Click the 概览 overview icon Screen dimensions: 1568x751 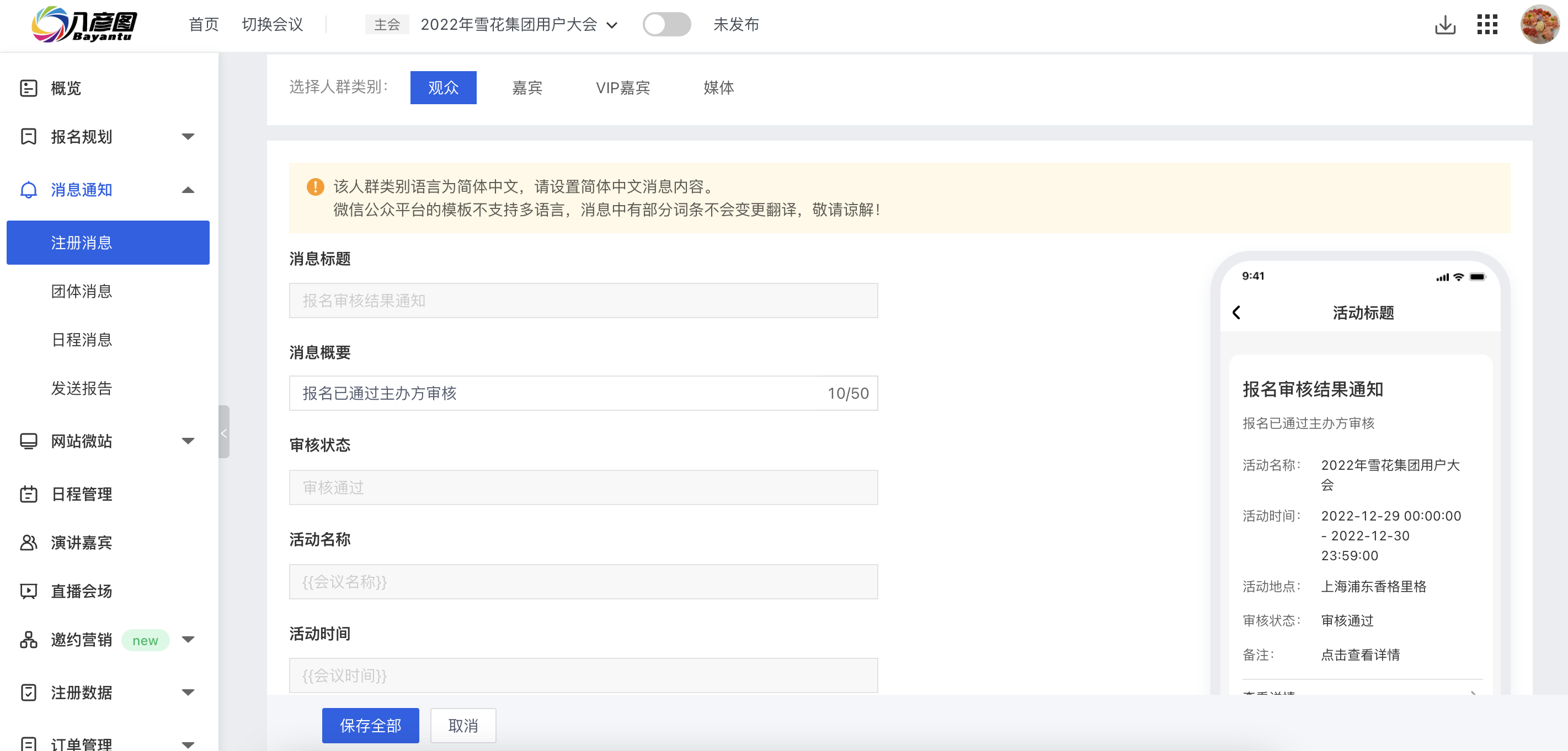pos(29,88)
